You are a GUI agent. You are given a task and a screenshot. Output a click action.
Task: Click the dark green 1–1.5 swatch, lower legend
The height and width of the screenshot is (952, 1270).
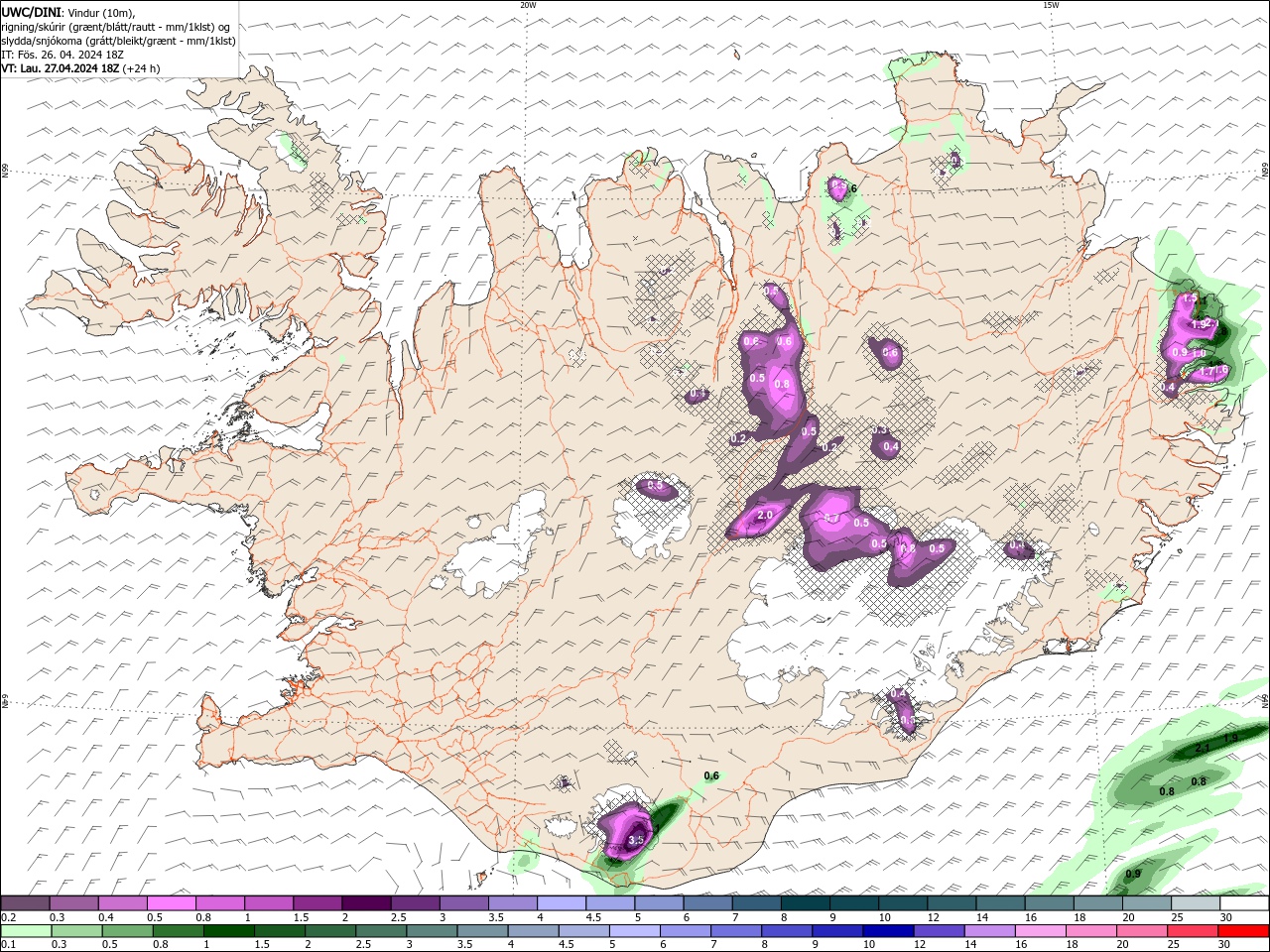click(227, 931)
